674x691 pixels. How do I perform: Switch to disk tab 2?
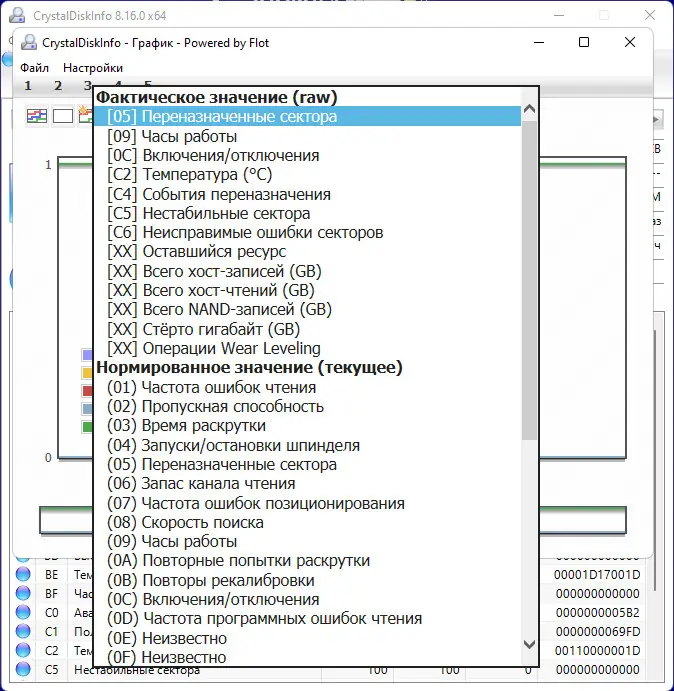tap(58, 85)
